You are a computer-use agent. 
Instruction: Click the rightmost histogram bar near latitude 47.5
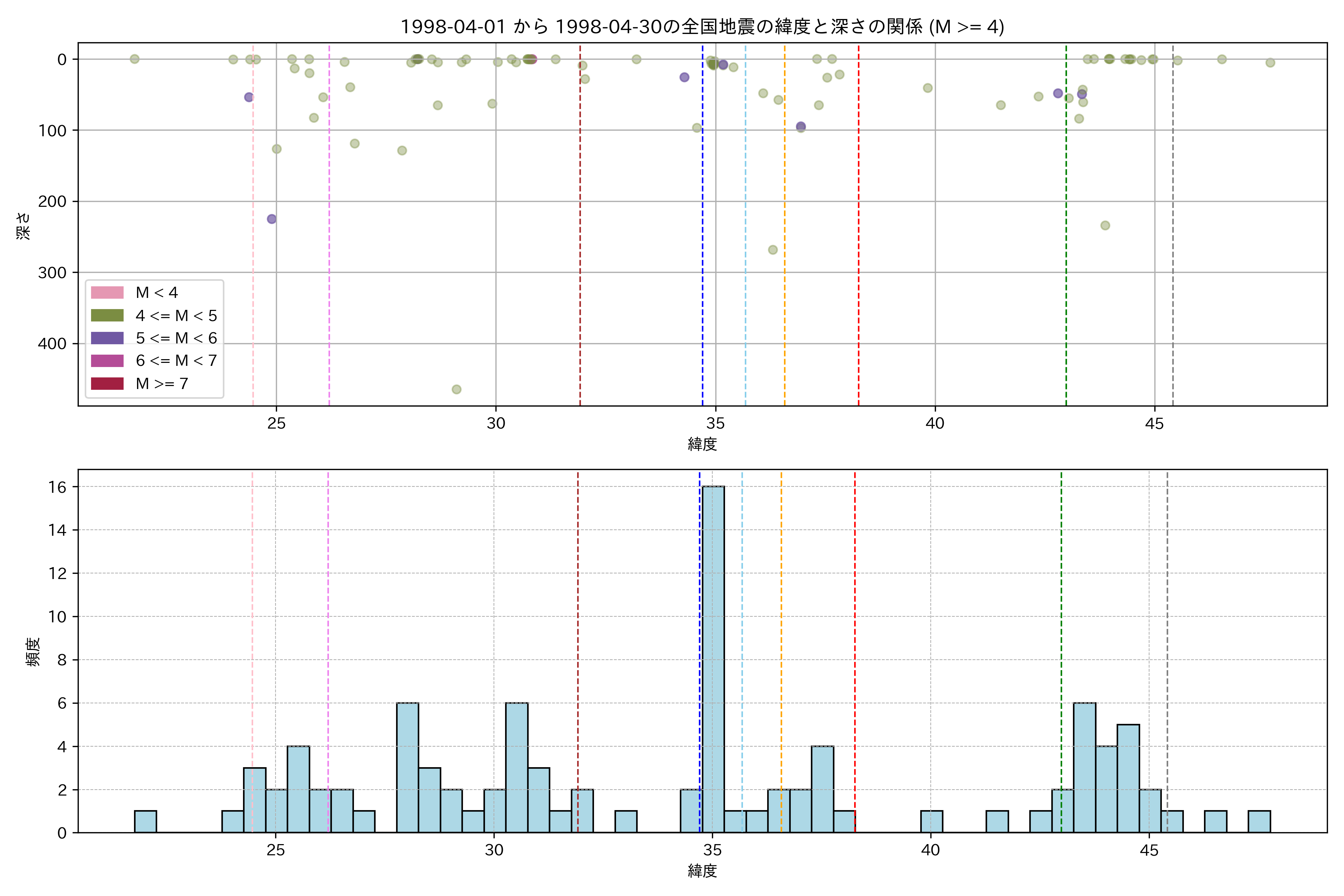(1259, 822)
